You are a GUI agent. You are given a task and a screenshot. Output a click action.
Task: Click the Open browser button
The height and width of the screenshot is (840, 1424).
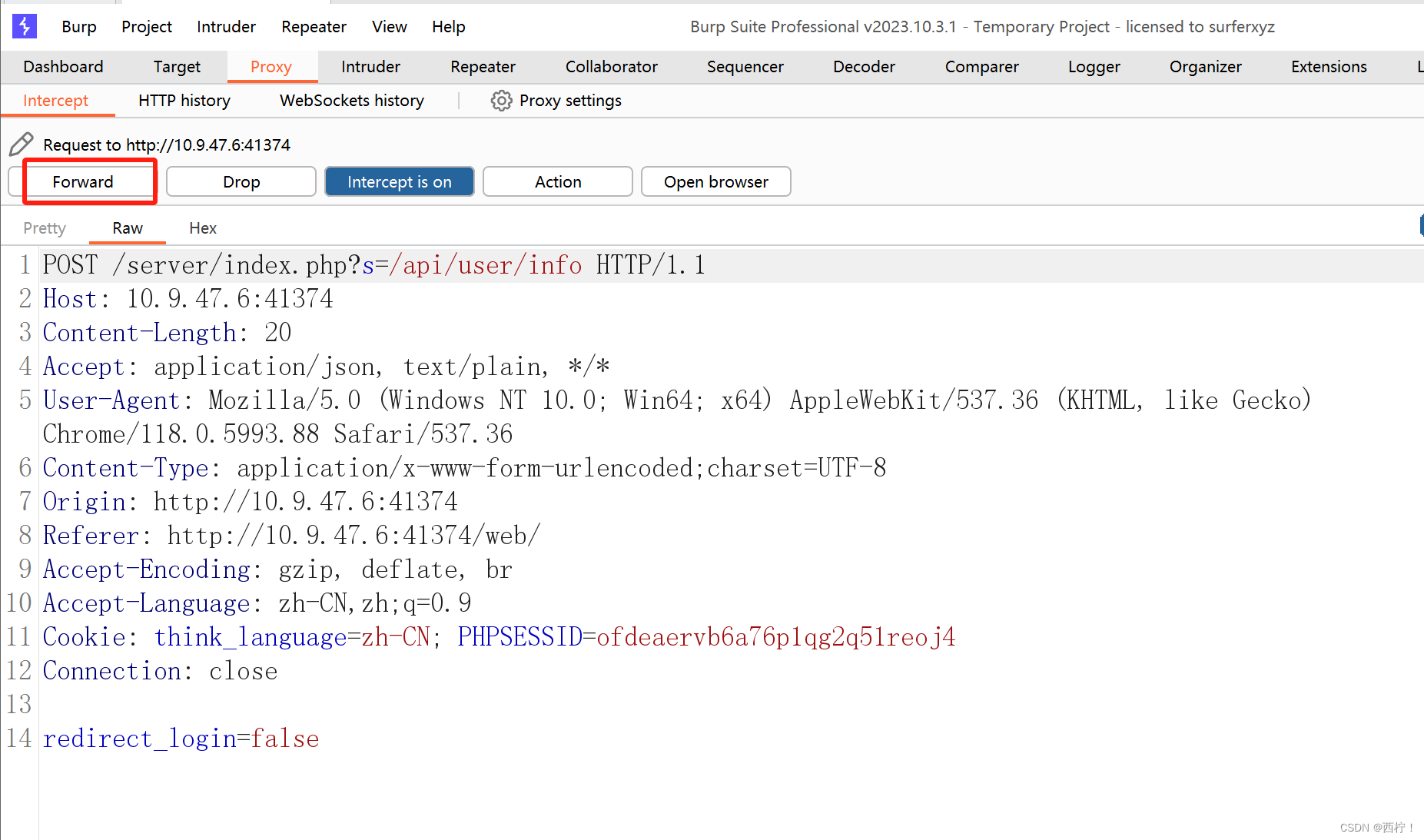coord(716,182)
